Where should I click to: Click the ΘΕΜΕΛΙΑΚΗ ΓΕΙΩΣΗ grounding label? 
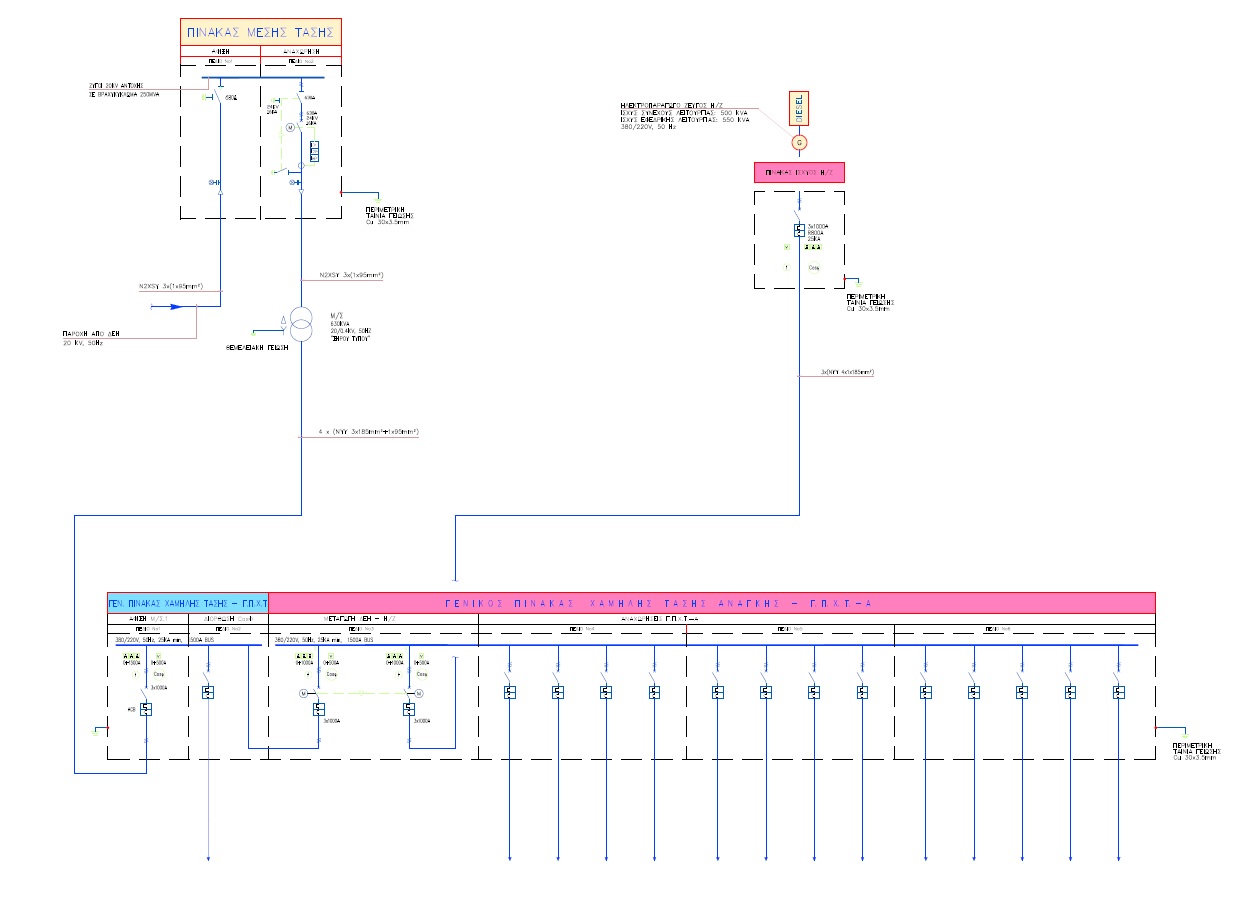pos(255,347)
